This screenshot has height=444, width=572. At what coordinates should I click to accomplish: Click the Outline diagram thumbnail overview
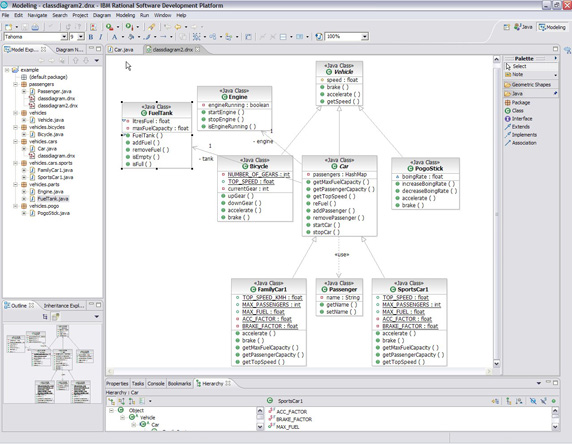point(53,363)
